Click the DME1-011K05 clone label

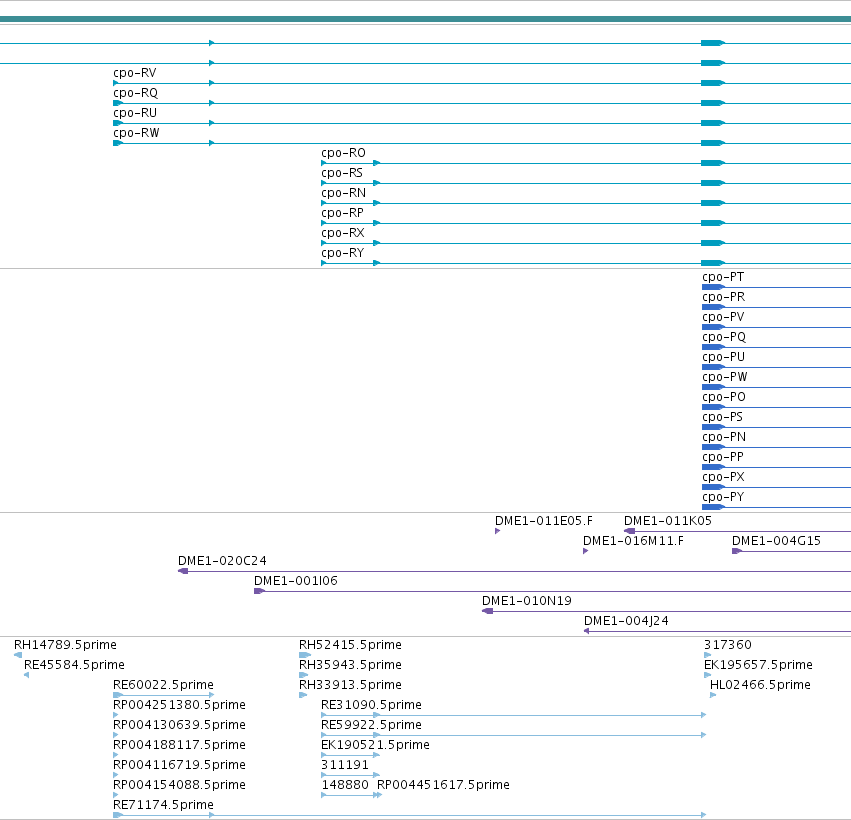click(668, 521)
